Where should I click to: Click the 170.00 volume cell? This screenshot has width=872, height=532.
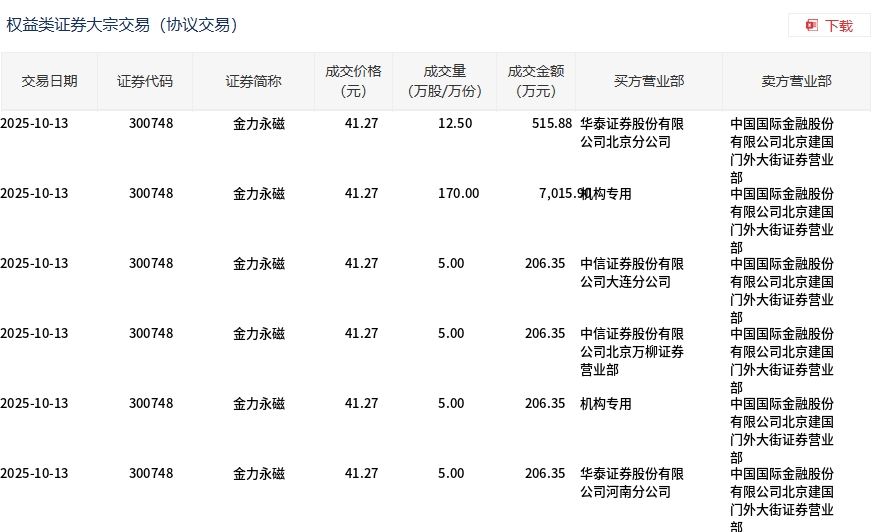click(458, 193)
